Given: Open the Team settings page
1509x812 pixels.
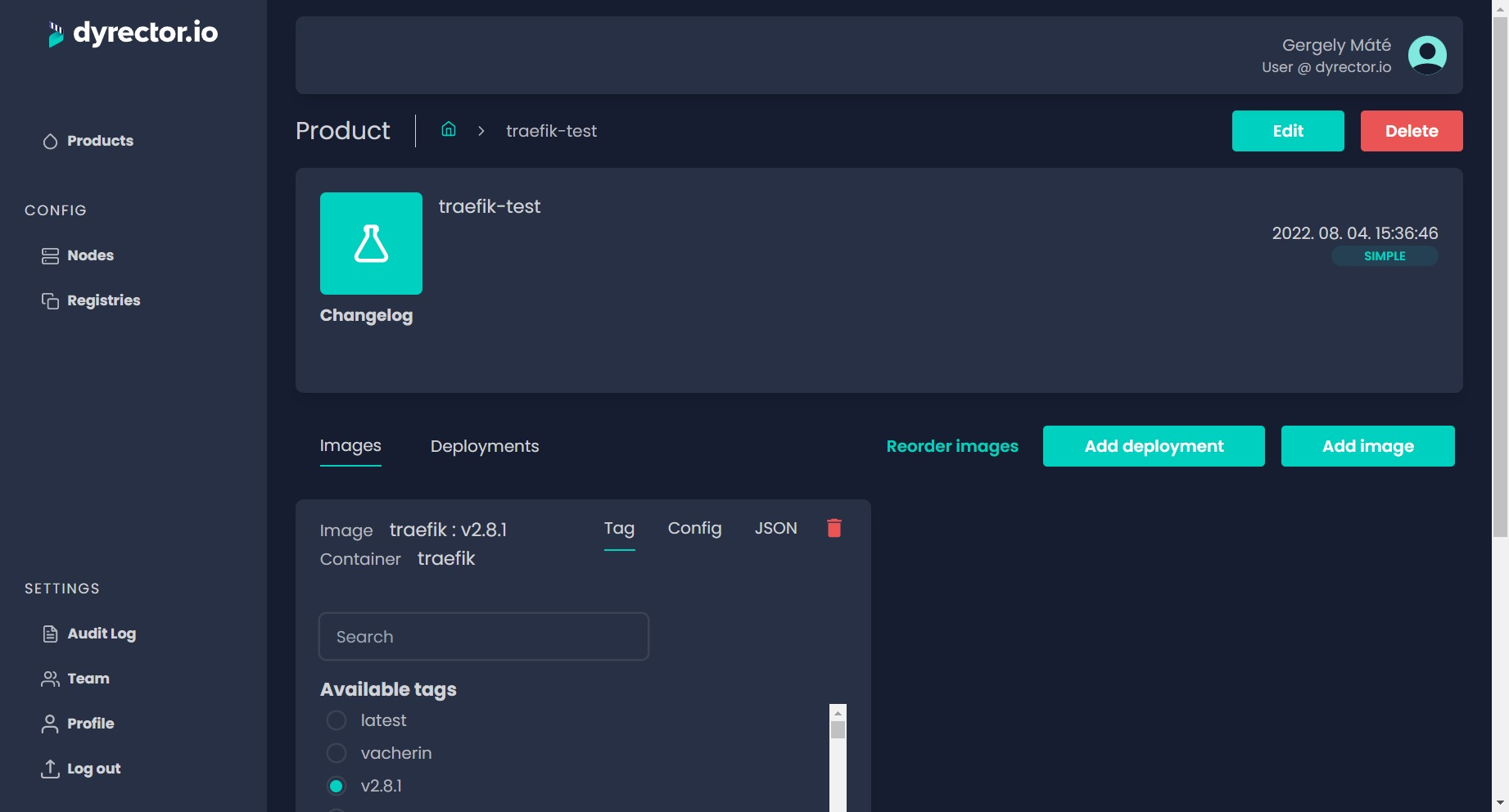Looking at the screenshot, I should pyautogui.click(x=75, y=679).
